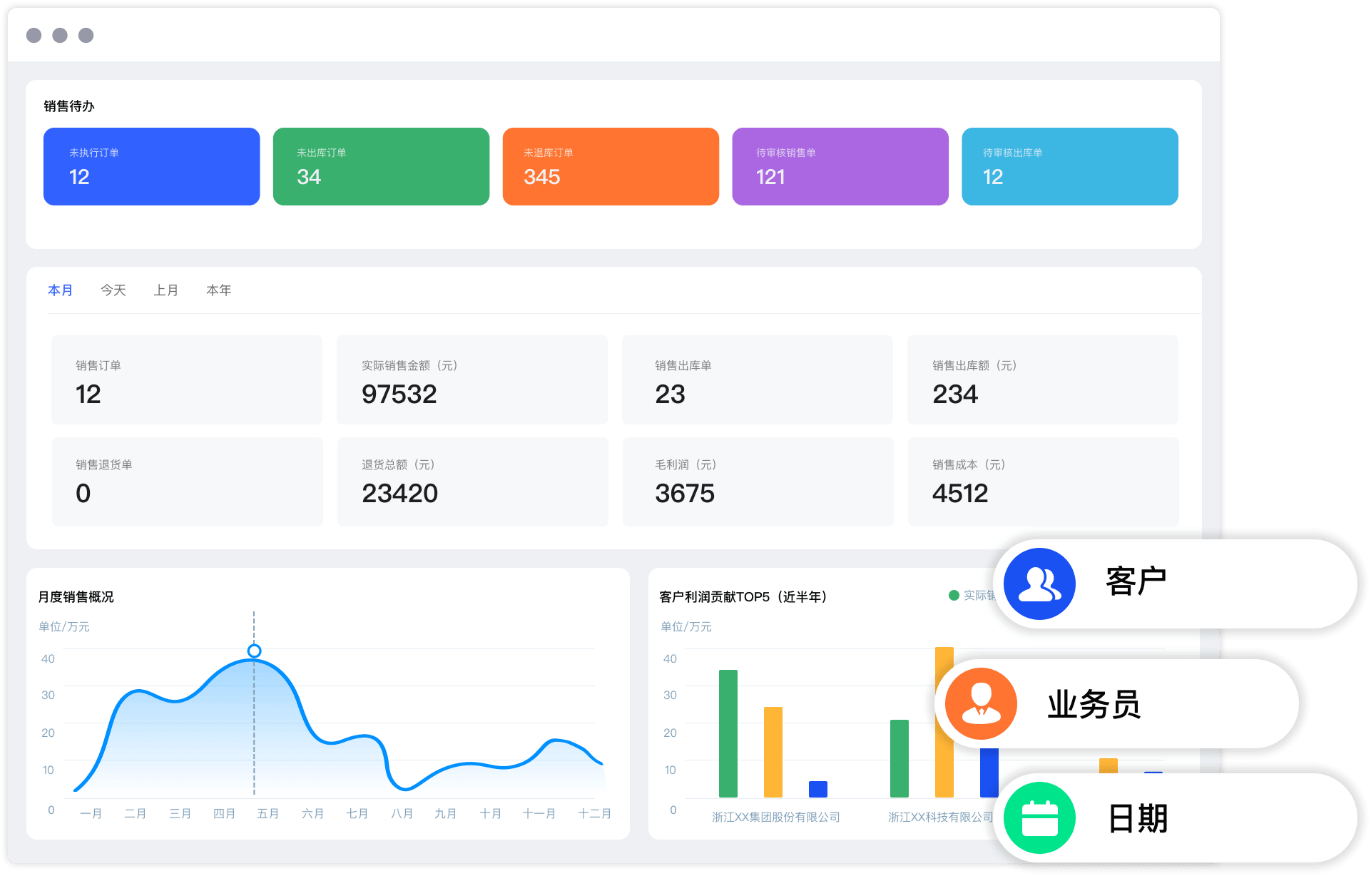
Task: Click the blue 未执行订单 pending orders card
Action: (x=151, y=166)
